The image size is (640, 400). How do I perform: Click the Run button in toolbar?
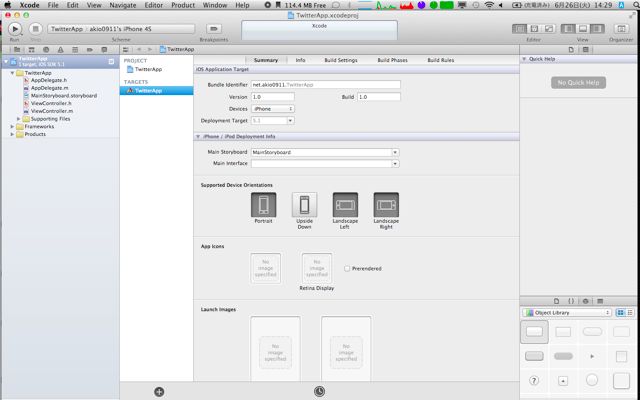click(x=15, y=29)
